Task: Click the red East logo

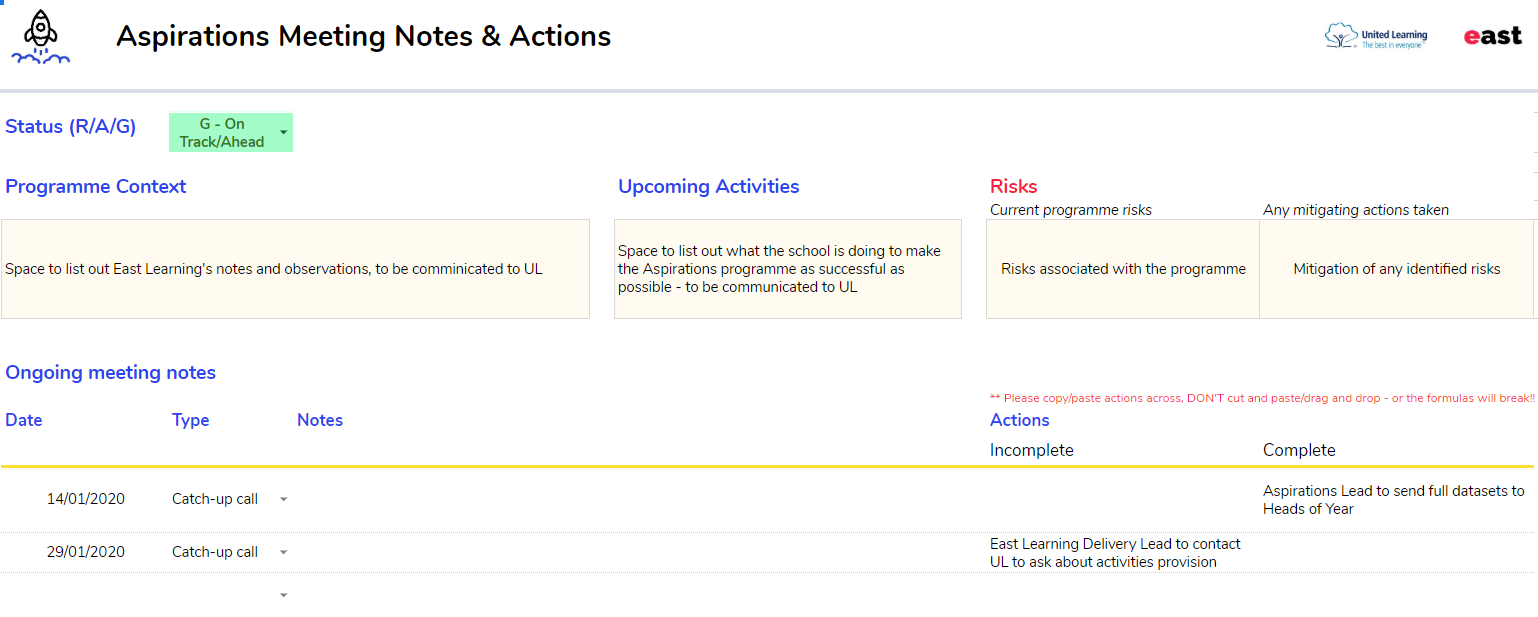Action: pos(1492,36)
